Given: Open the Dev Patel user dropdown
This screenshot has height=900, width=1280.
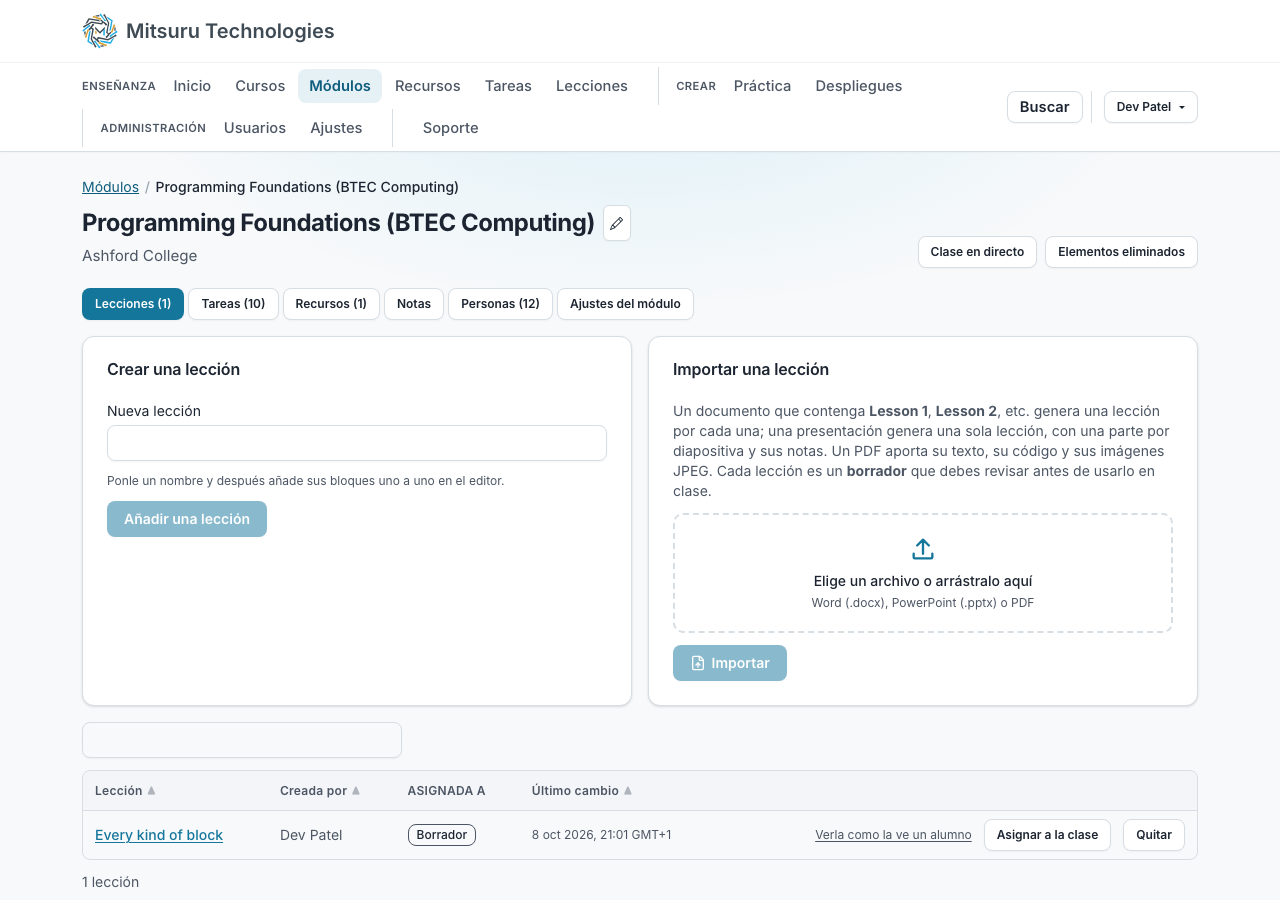Looking at the screenshot, I should coord(1151,107).
